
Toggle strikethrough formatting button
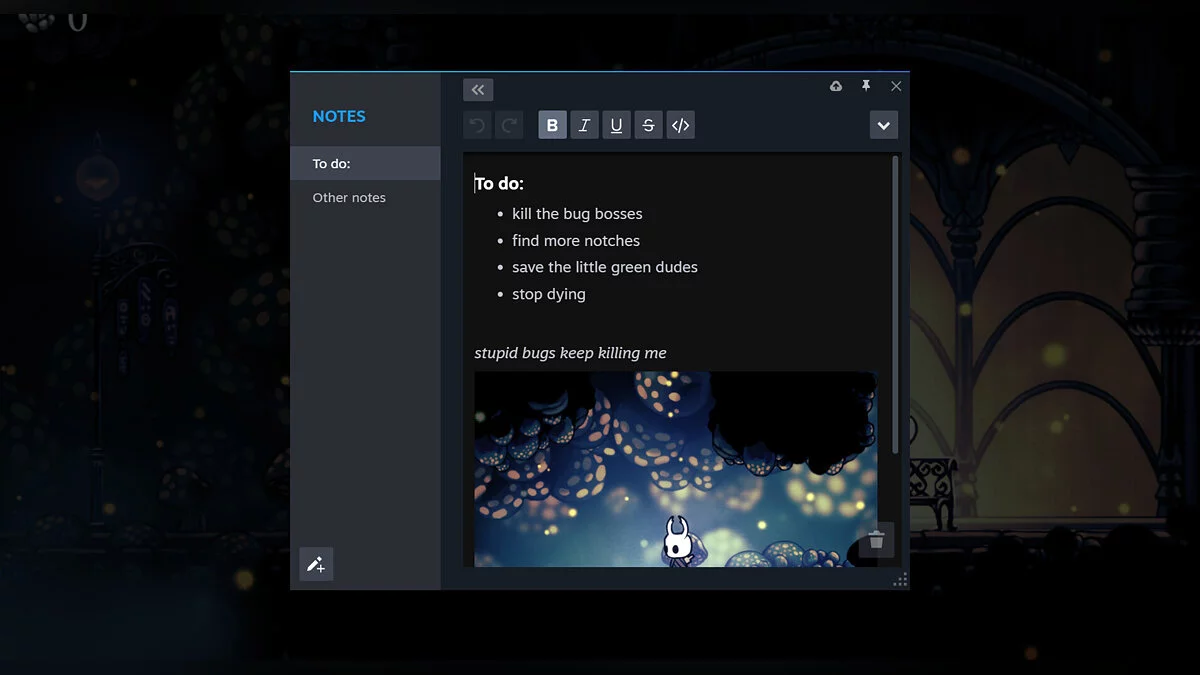(x=649, y=125)
